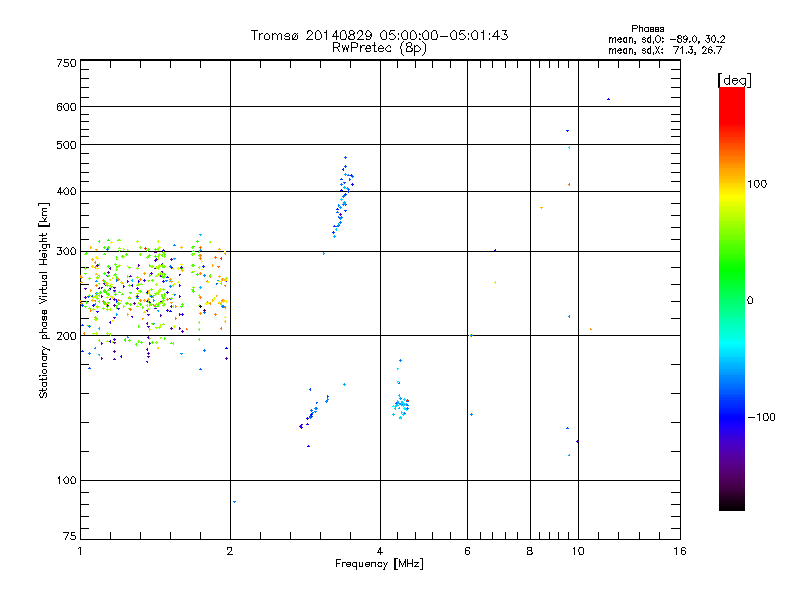The width and height of the screenshot is (800, 600).
Task: Click the cyan point cluster near 4.5 MHz
Action: pyautogui.click(x=401, y=406)
